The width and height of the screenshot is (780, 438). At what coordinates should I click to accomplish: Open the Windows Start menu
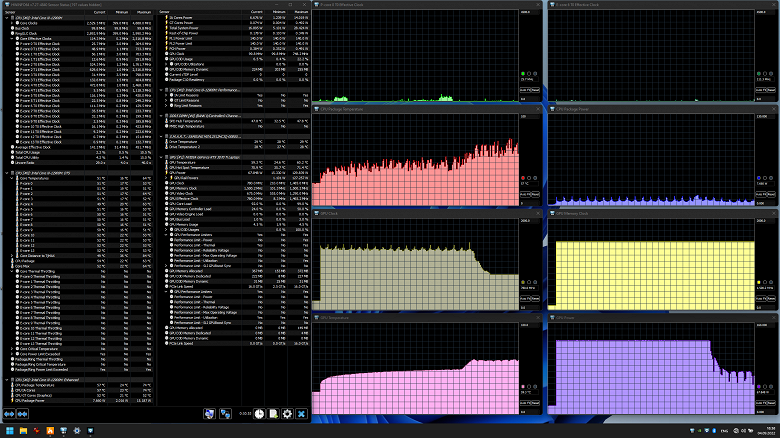[x=9, y=431]
